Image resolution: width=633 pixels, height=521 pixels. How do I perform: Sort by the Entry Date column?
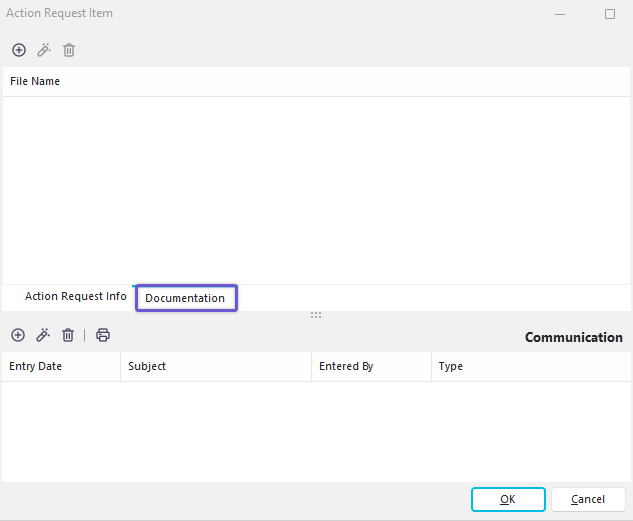point(36,367)
